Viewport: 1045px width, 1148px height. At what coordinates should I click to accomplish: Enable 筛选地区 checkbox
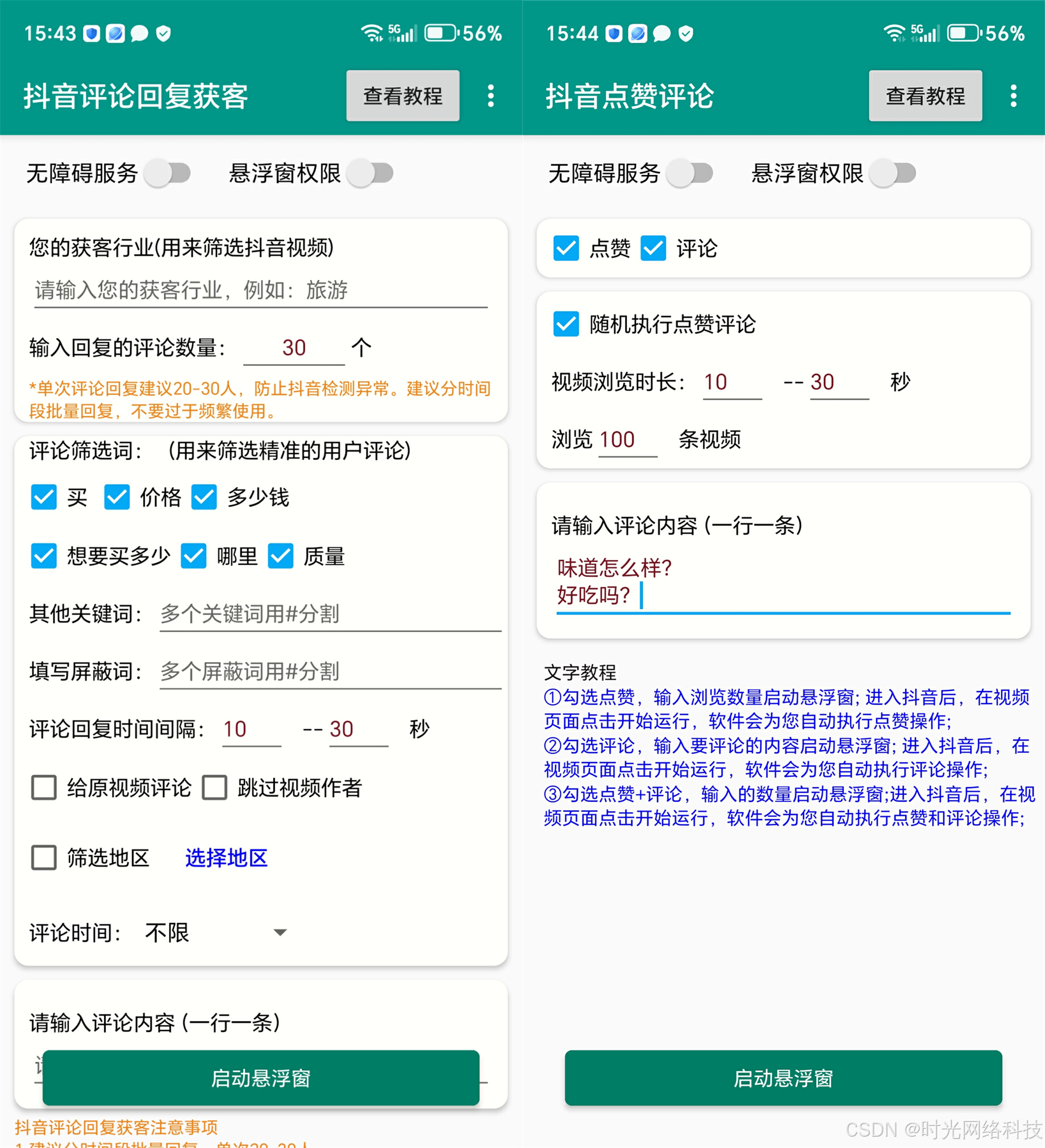(44, 858)
